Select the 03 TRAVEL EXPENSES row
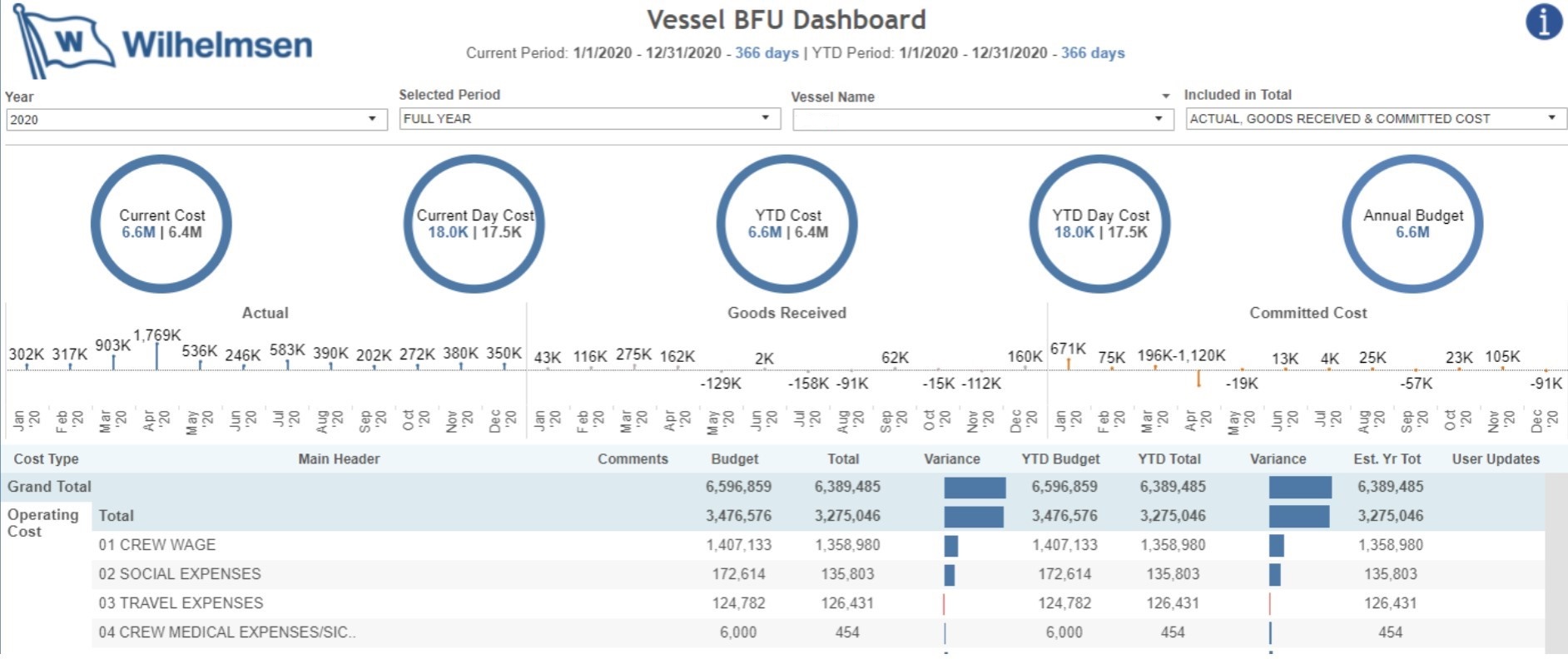Image resolution: width=1568 pixels, height=659 pixels. click(181, 603)
